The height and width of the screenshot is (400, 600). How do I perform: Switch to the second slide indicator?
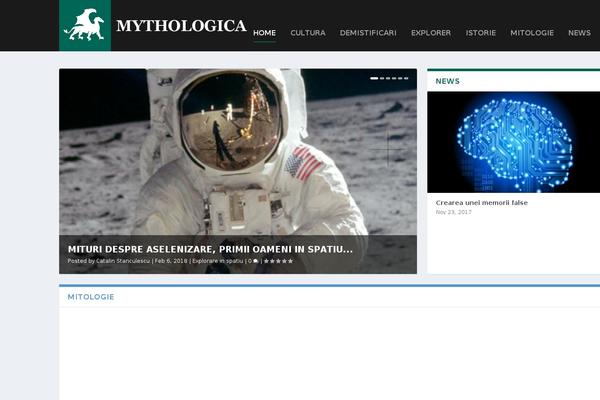click(x=382, y=78)
